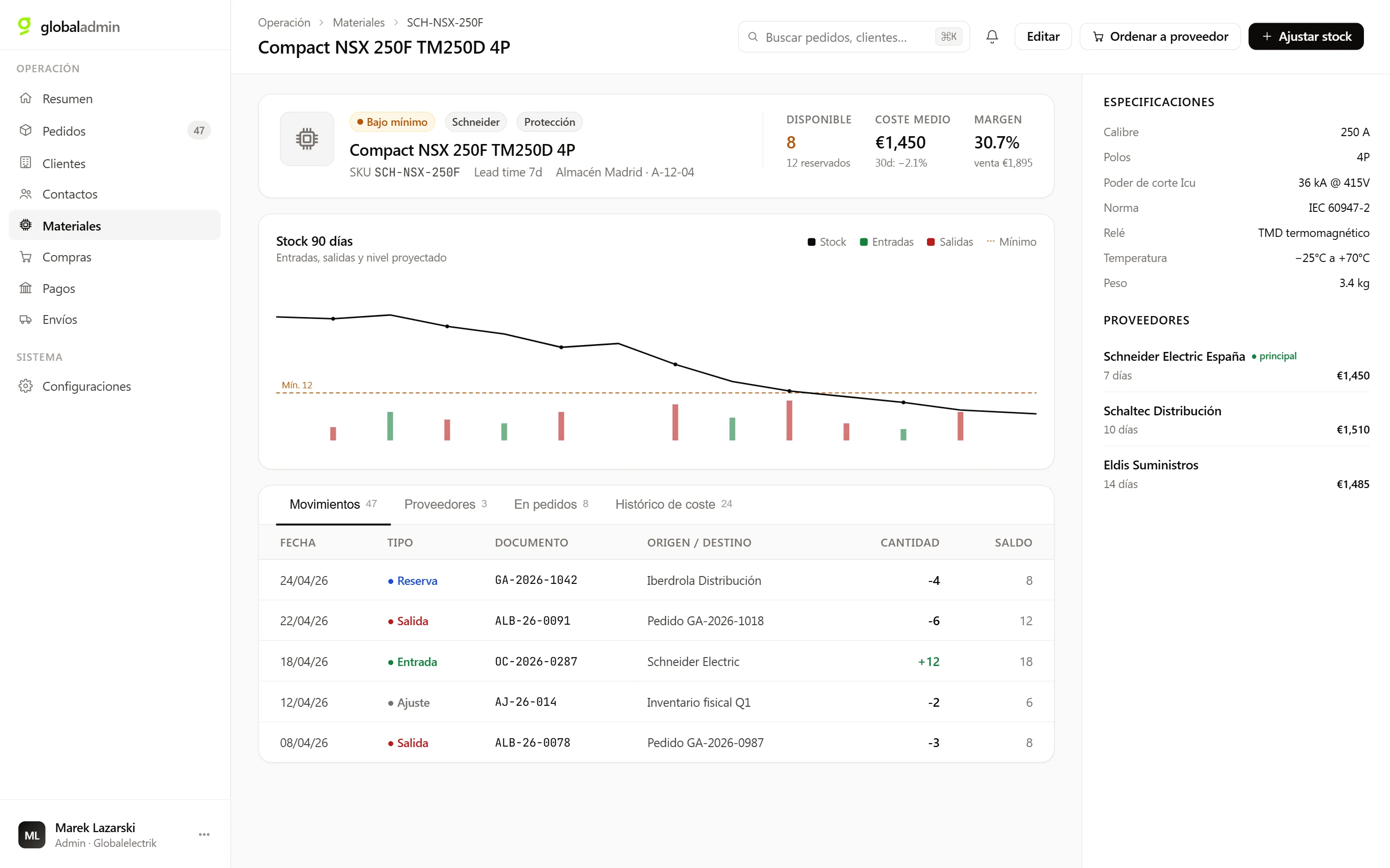Click the Bajo mínimo status badge
1390x868 pixels.
(392, 122)
